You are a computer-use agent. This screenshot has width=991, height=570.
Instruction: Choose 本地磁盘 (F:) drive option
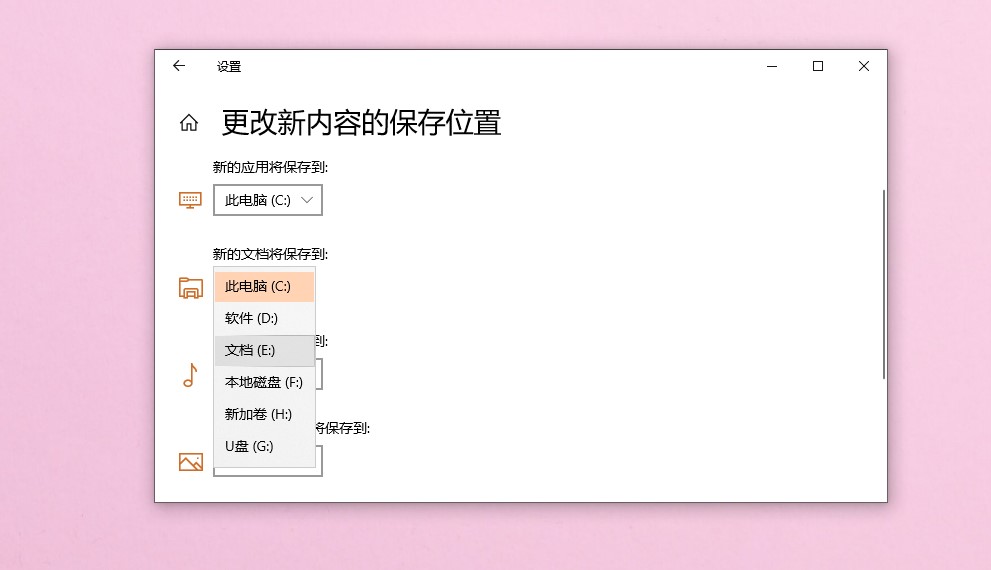264,382
